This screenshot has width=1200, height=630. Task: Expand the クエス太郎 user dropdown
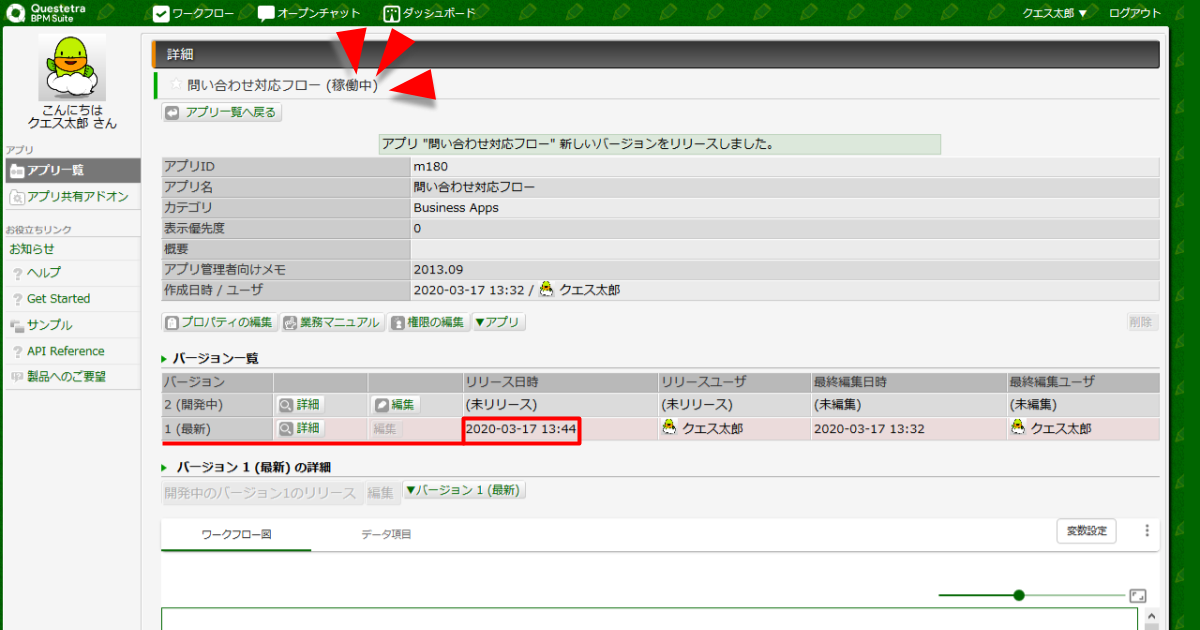1055,14
